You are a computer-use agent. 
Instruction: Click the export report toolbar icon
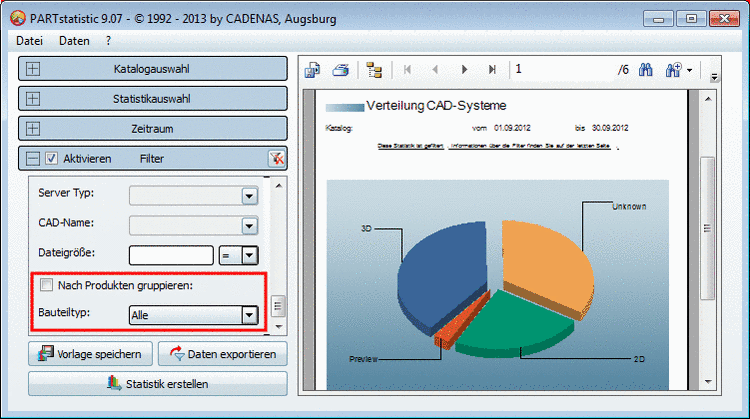[312, 70]
